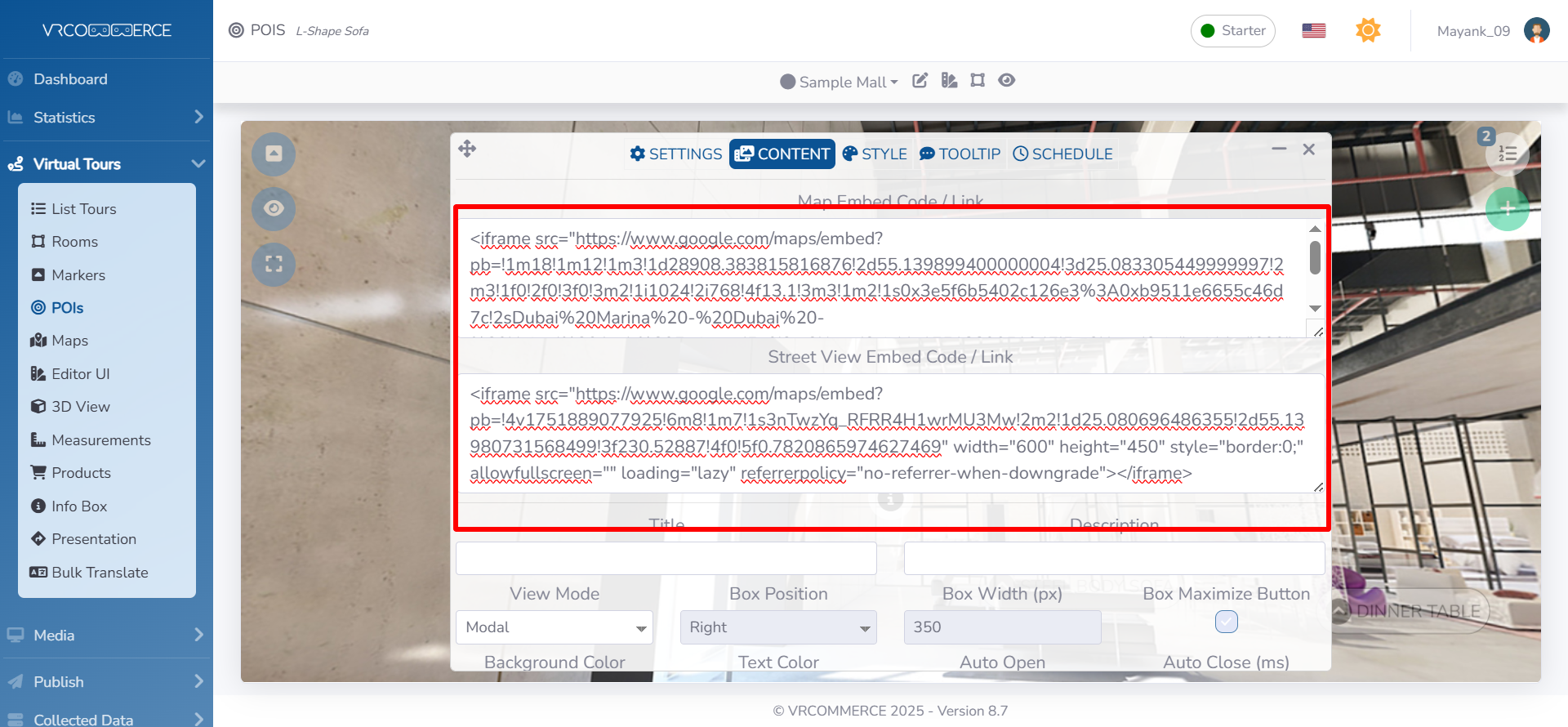Click the fullscreen icon on panorama
Screen dimensions: 1568x727
click(274, 264)
